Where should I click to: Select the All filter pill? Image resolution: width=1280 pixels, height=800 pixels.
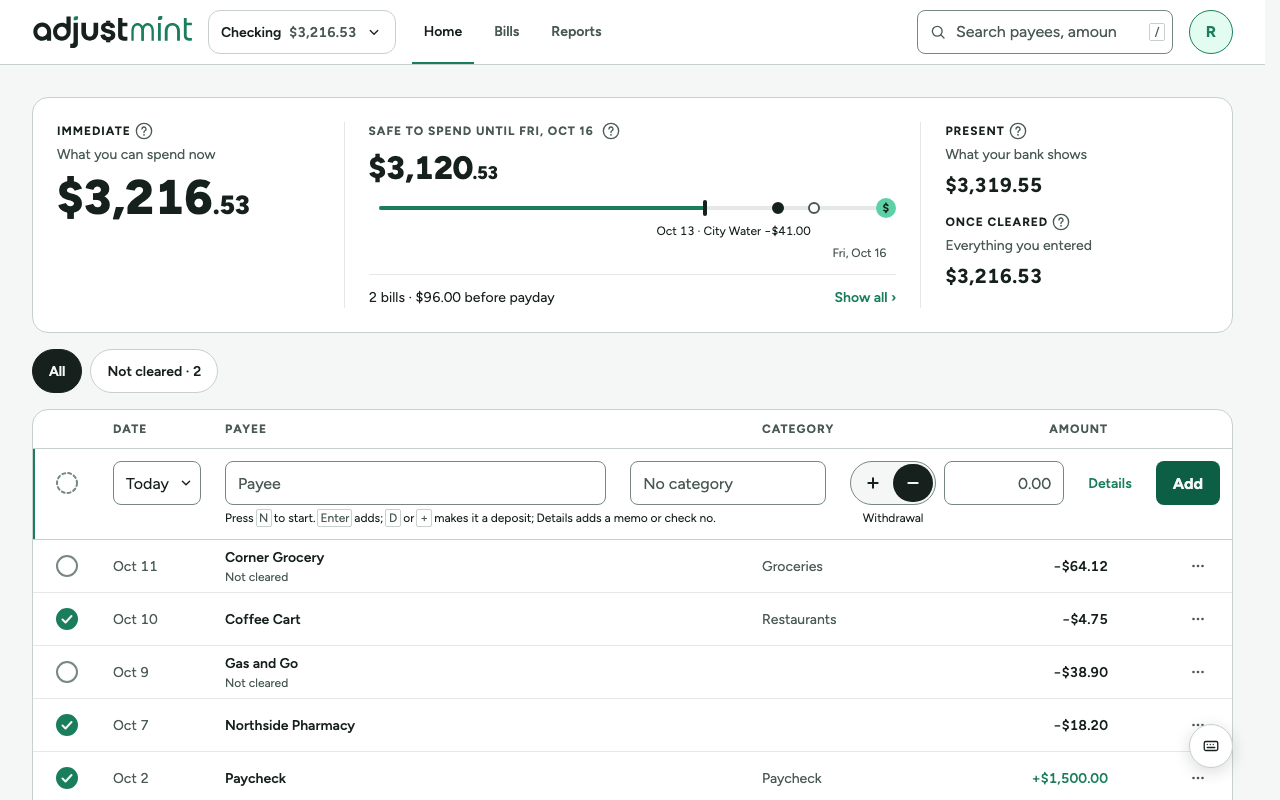[57, 371]
